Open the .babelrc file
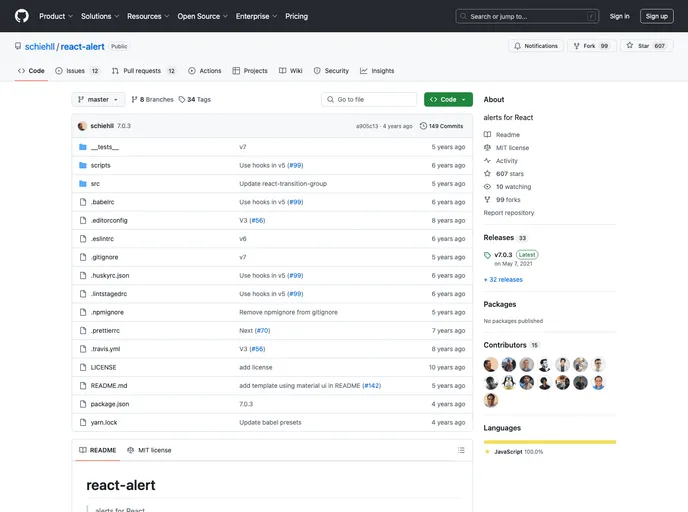The height and width of the screenshot is (512, 688). 102,202
